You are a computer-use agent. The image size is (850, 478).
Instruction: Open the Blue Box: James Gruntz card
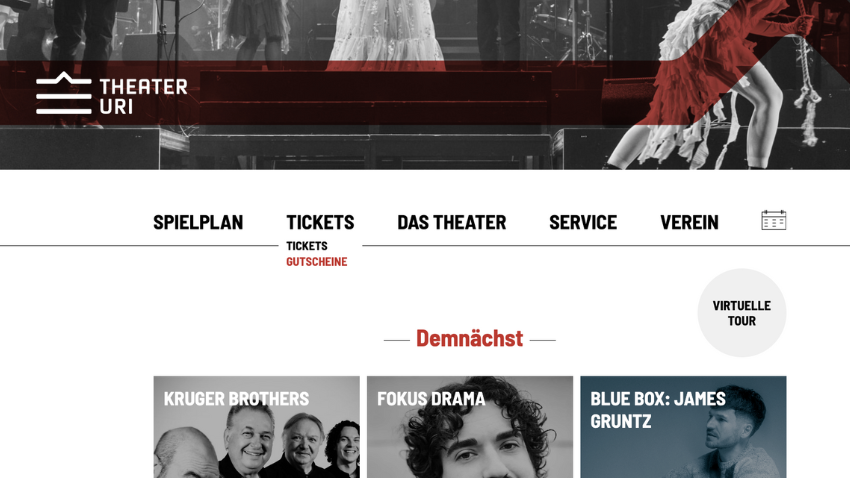click(x=683, y=427)
